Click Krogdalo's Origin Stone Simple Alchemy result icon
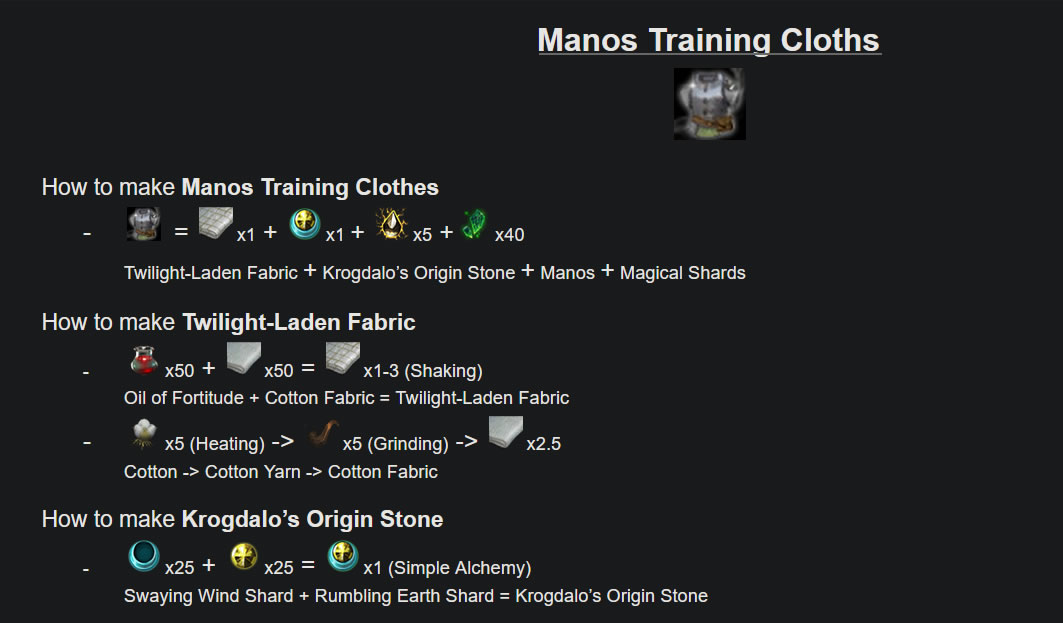The width and height of the screenshot is (1063, 623). [343, 556]
